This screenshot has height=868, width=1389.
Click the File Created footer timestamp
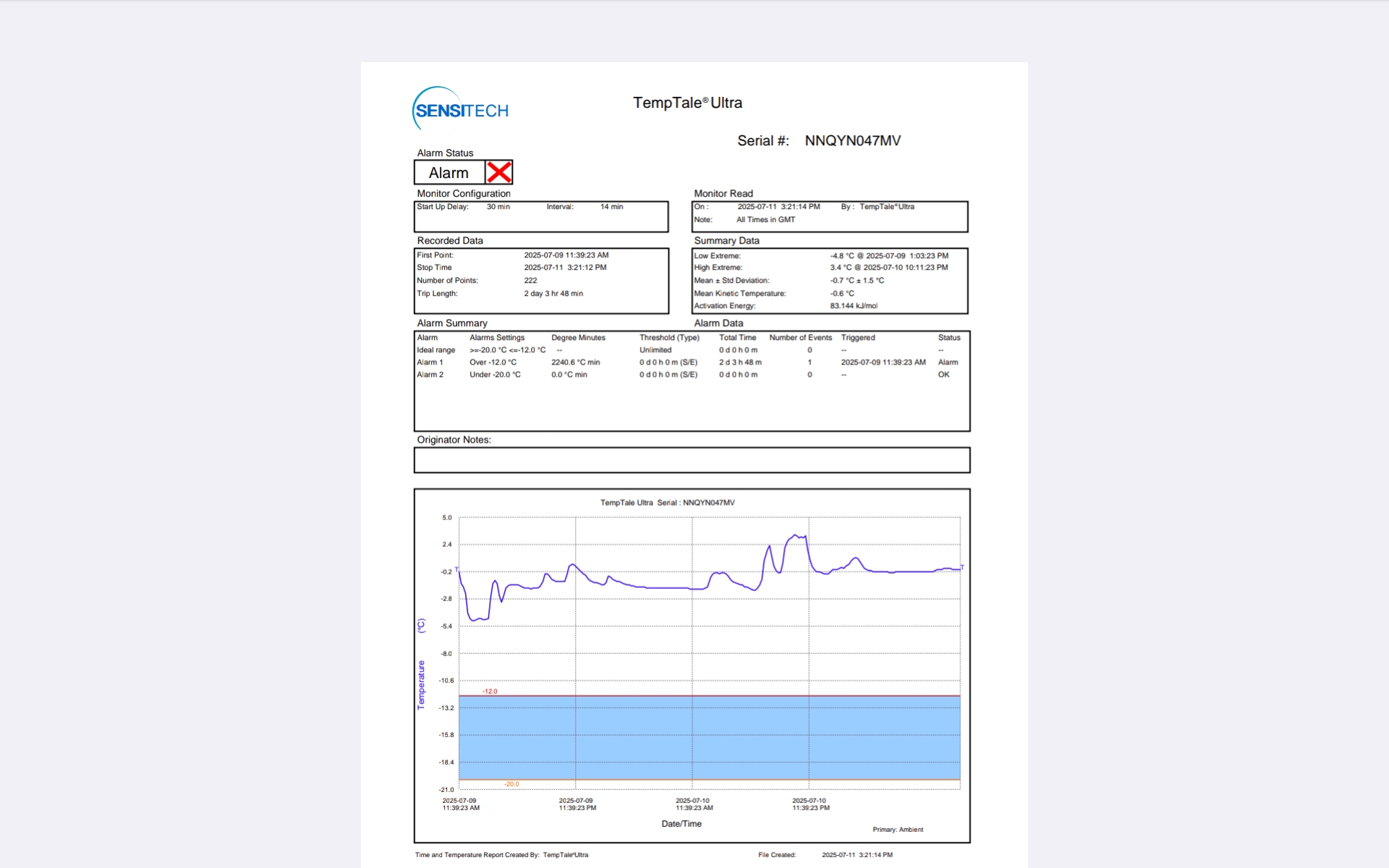[x=857, y=855]
